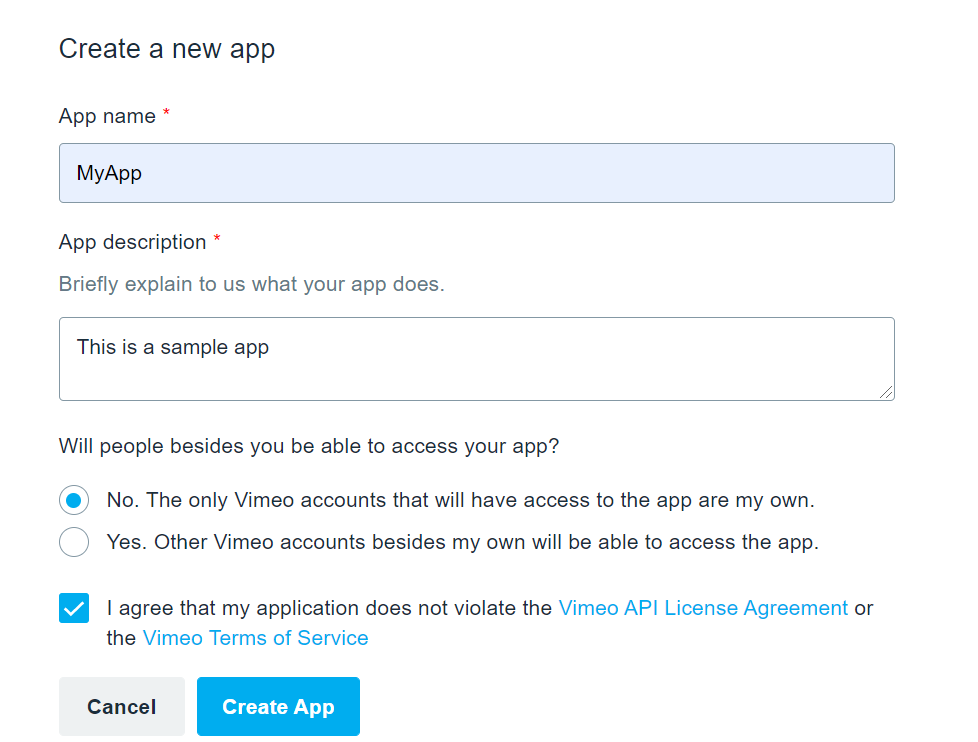This screenshot has width=978, height=742.
Task: Select the 'Yes' radio button for other accounts
Action: click(x=74, y=542)
